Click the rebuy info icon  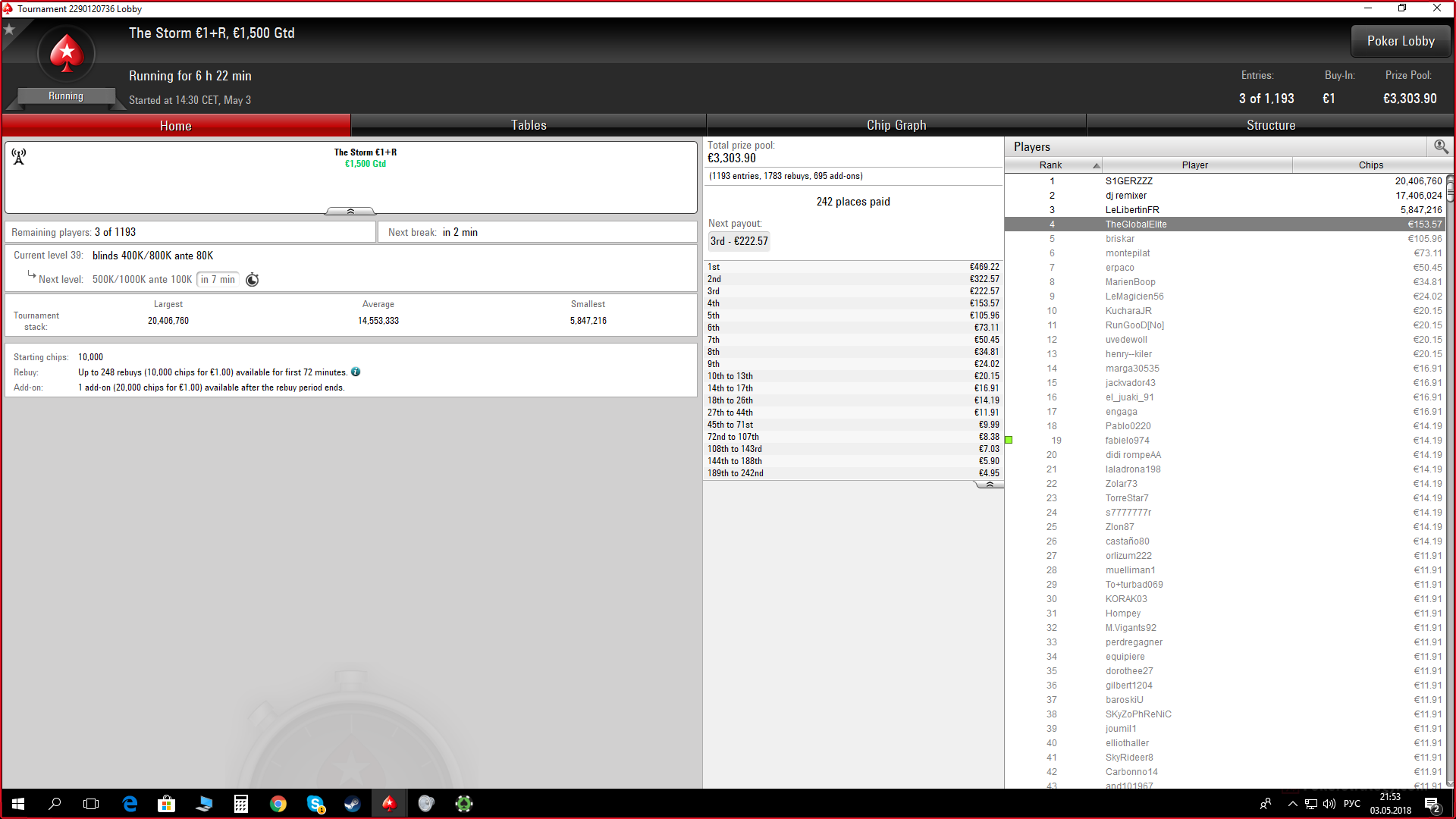point(356,372)
